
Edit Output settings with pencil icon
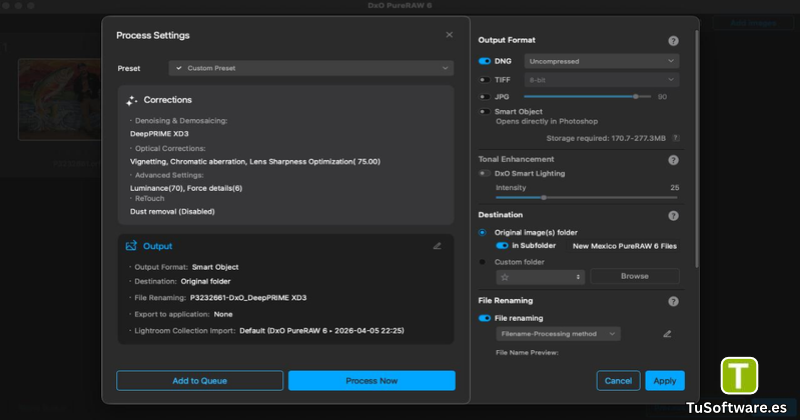pyautogui.click(x=437, y=246)
